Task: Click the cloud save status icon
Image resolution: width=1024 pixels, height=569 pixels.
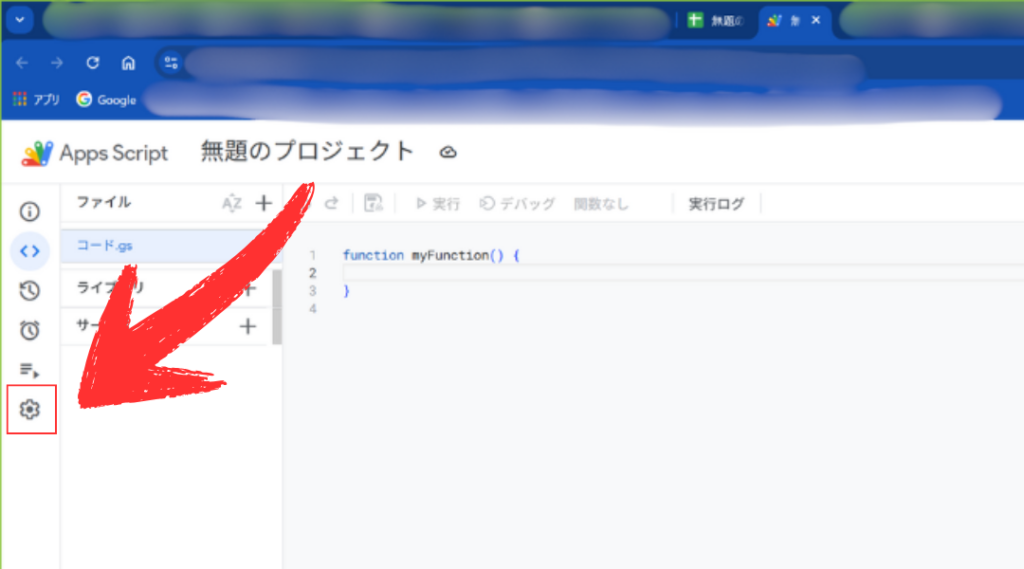Action: (x=448, y=152)
